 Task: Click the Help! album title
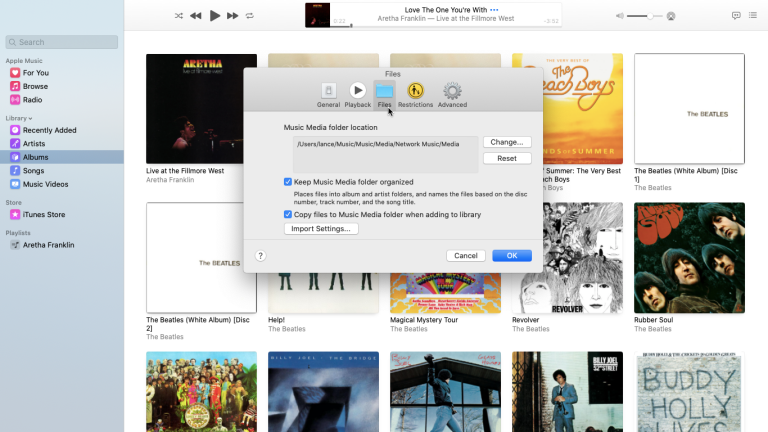coord(277,320)
